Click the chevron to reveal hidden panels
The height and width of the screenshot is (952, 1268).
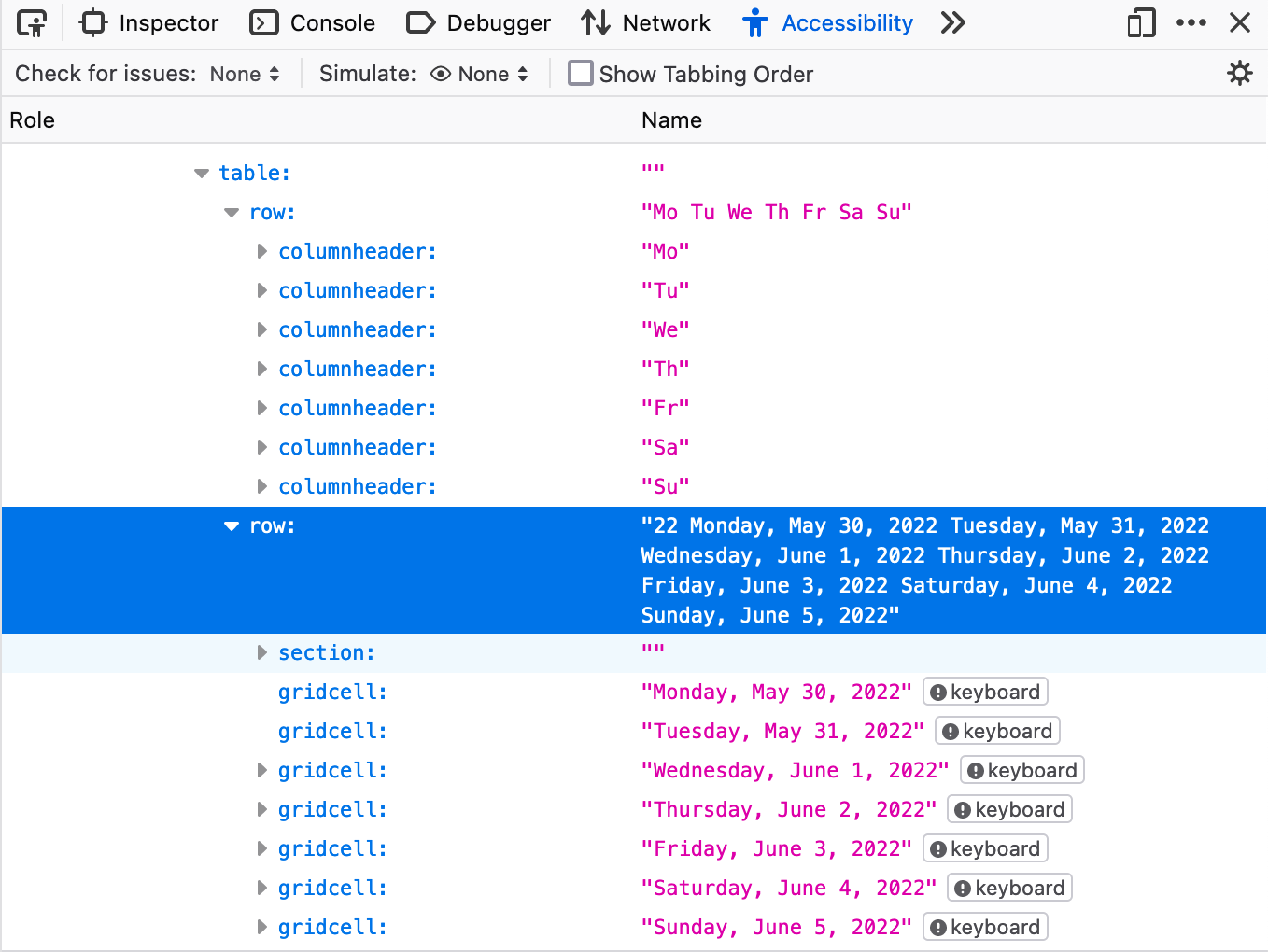[x=952, y=22]
